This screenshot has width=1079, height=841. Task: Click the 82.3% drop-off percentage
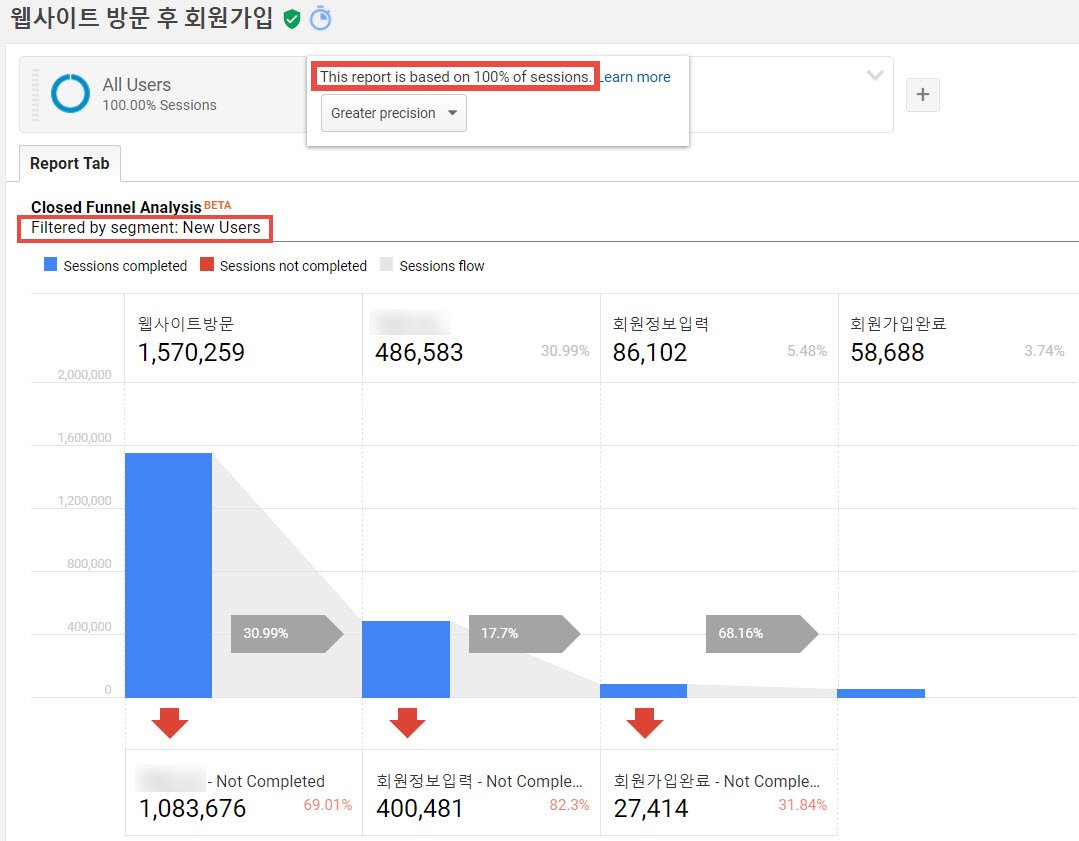click(569, 805)
